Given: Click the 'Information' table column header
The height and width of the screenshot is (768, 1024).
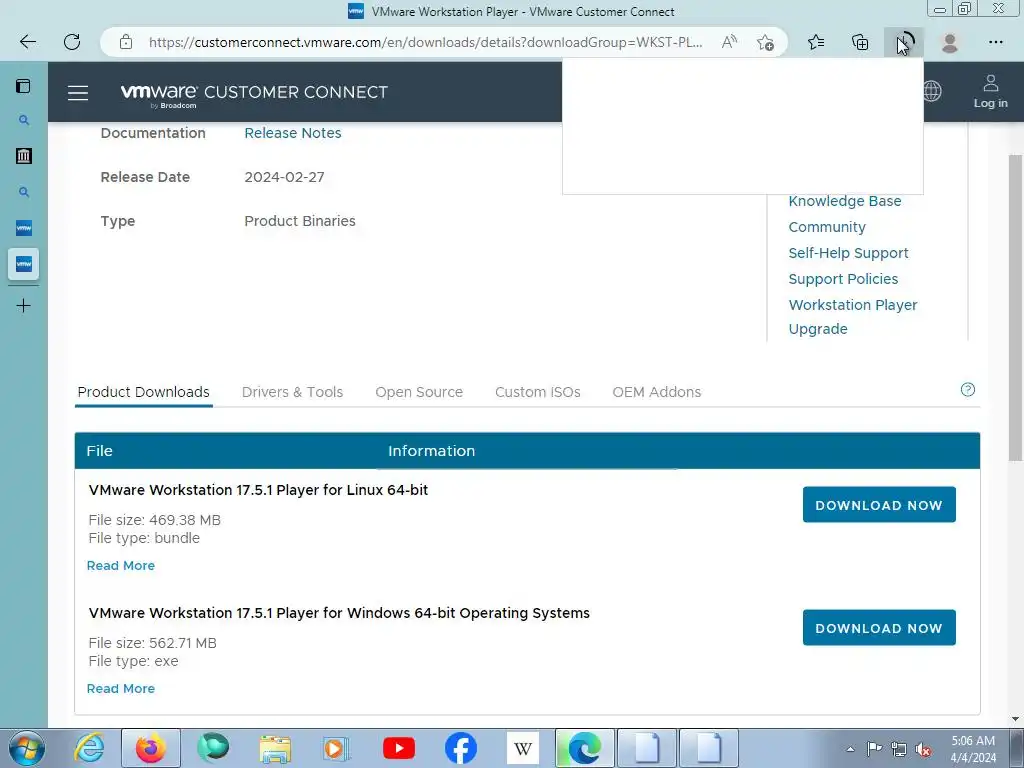Looking at the screenshot, I should point(432,451).
